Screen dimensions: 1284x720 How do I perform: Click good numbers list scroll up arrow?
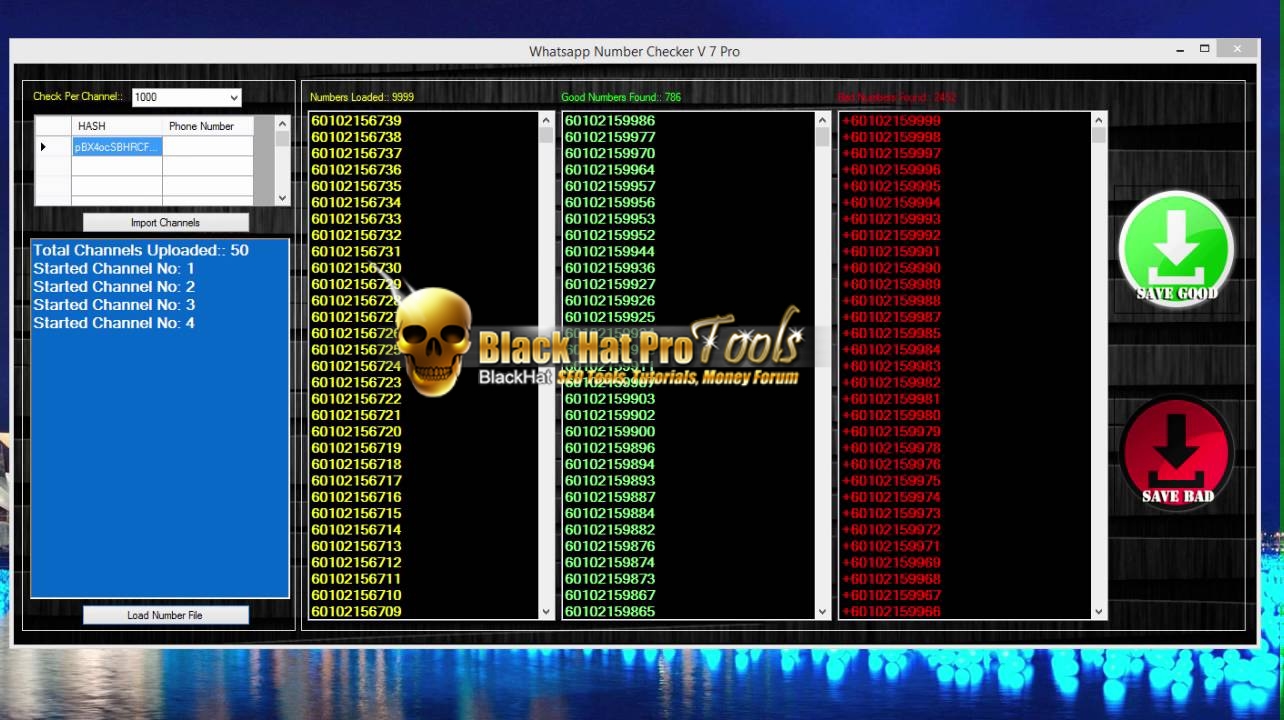click(x=823, y=120)
